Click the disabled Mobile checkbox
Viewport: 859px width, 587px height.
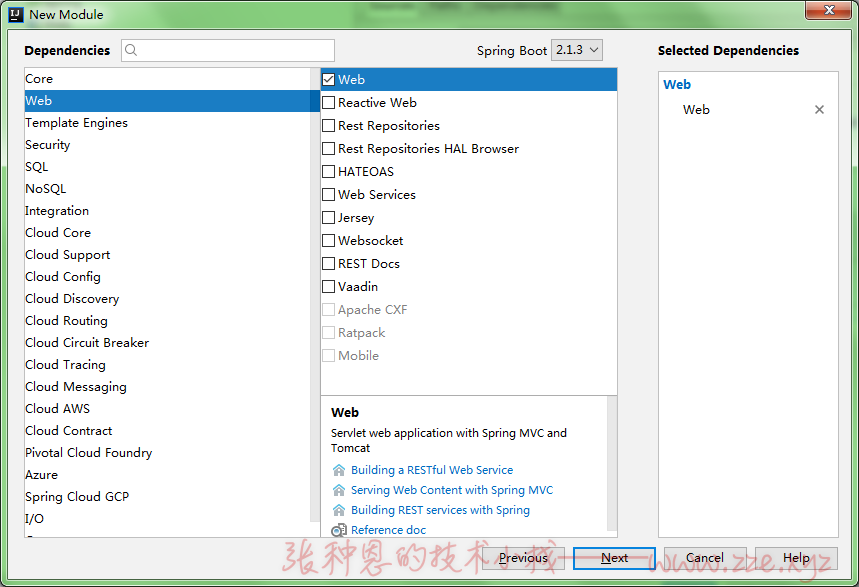(x=329, y=356)
